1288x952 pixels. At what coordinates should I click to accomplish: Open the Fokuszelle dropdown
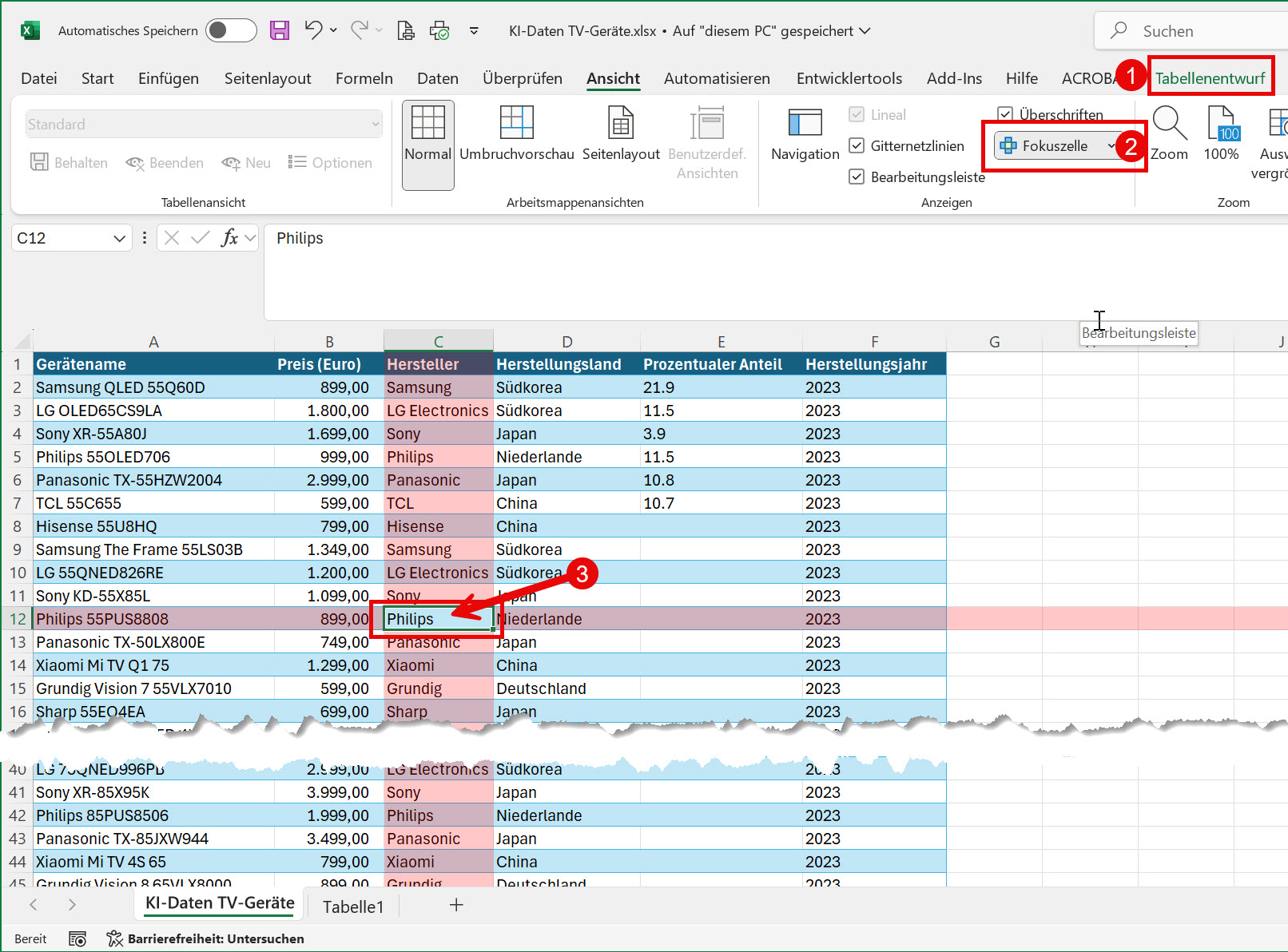click(1112, 145)
